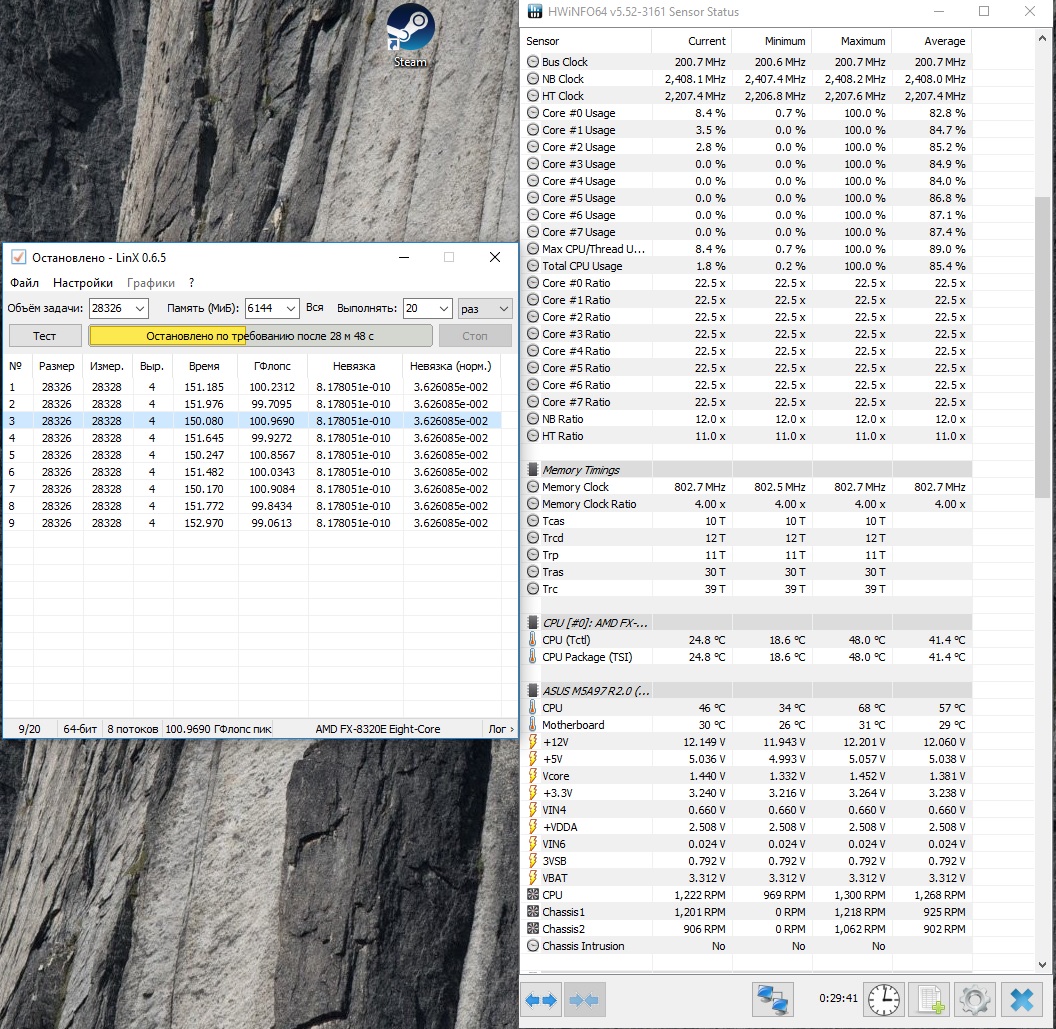The height and width of the screenshot is (1029, 1056).
Task: Close sensors with the blue X icon
Action: (x=1021, y=999)
